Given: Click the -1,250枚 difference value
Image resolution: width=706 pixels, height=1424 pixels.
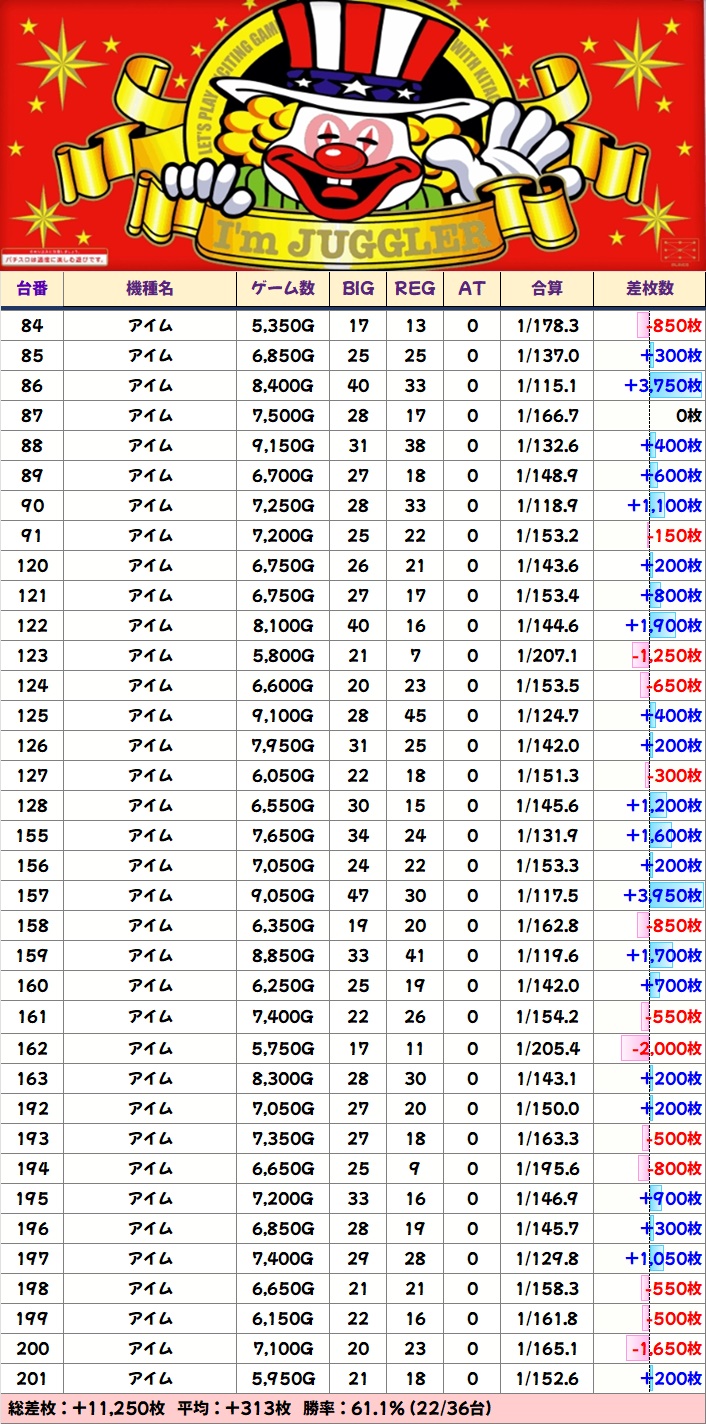Looking at the screenshot, I should (x=667, y=656).
